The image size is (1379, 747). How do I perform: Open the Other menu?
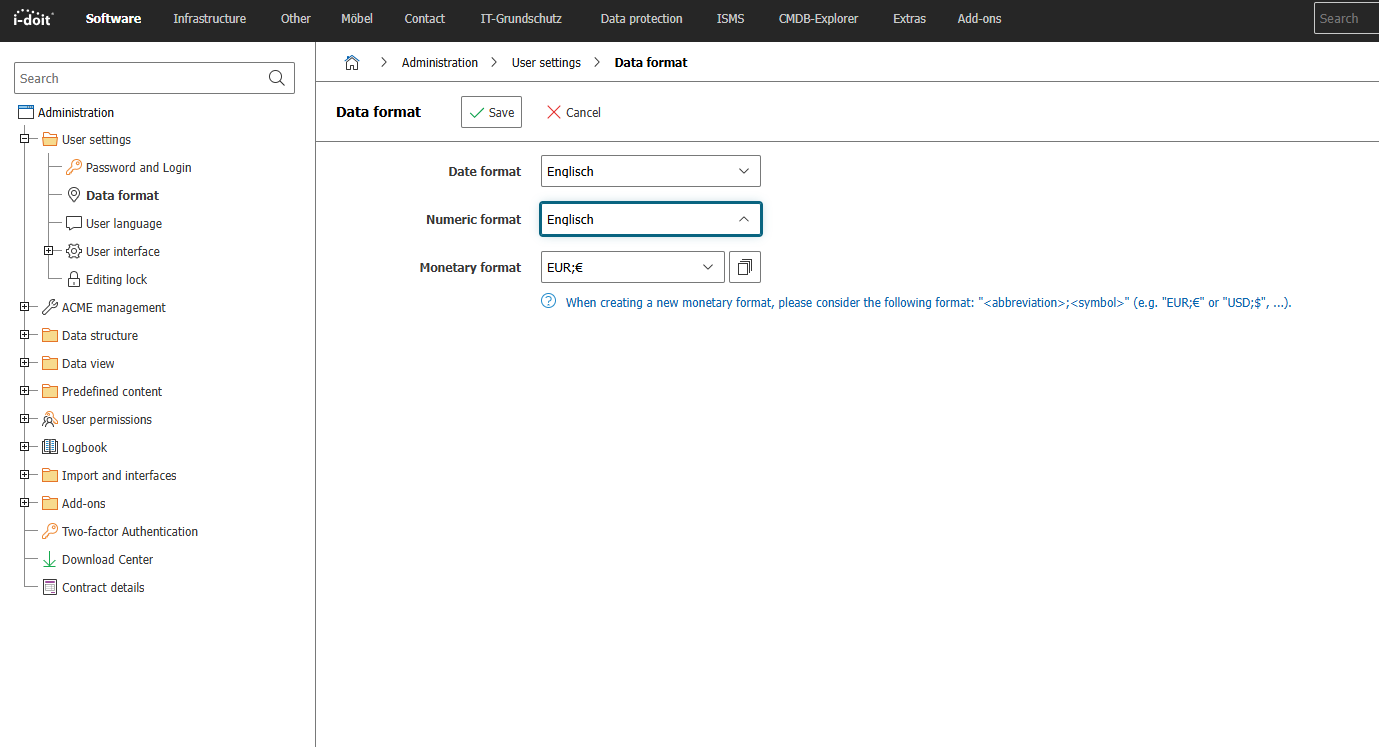(296, 19)
